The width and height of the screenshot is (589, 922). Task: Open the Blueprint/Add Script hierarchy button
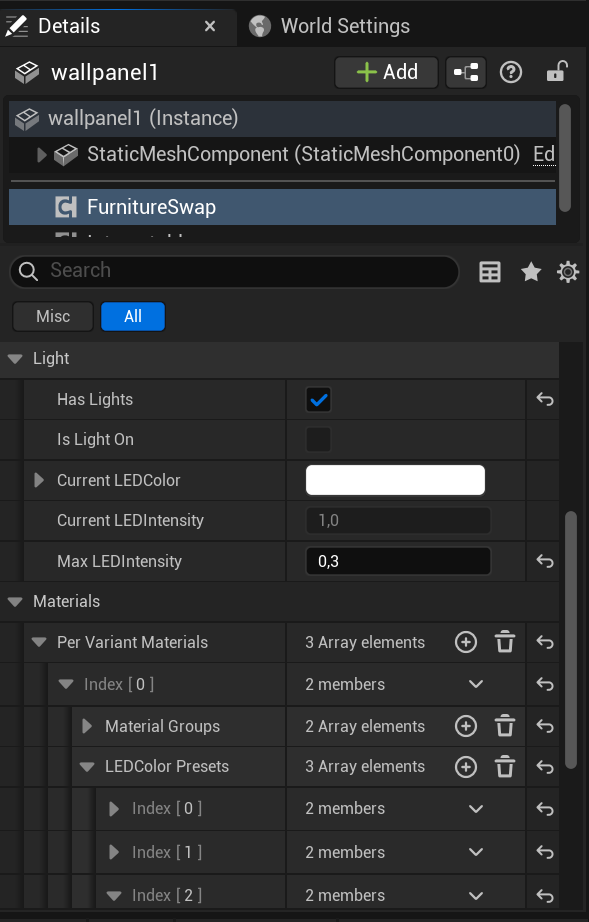(x=466, y=72)
